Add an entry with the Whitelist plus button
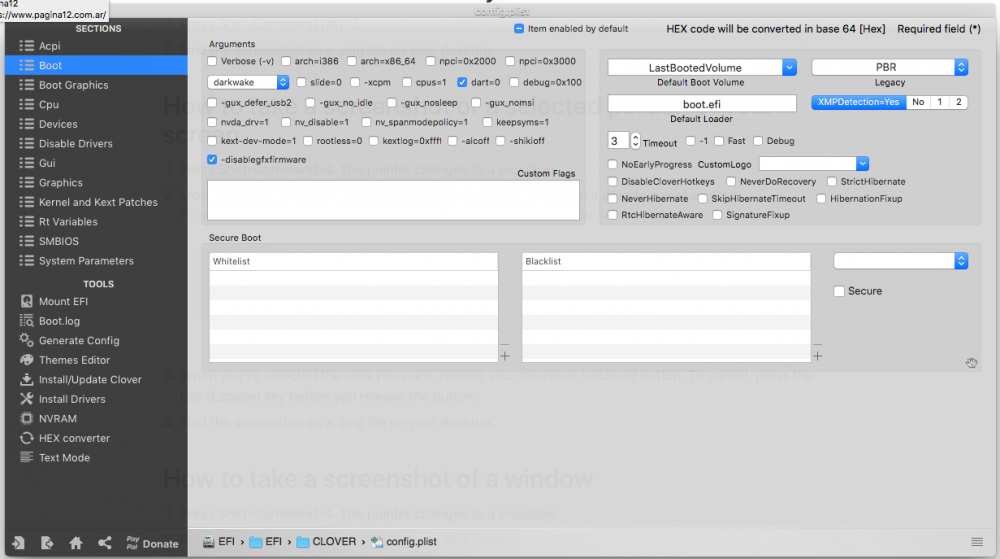The width and height of the screenshot is (1000, 559). click(x=504, y=356)
